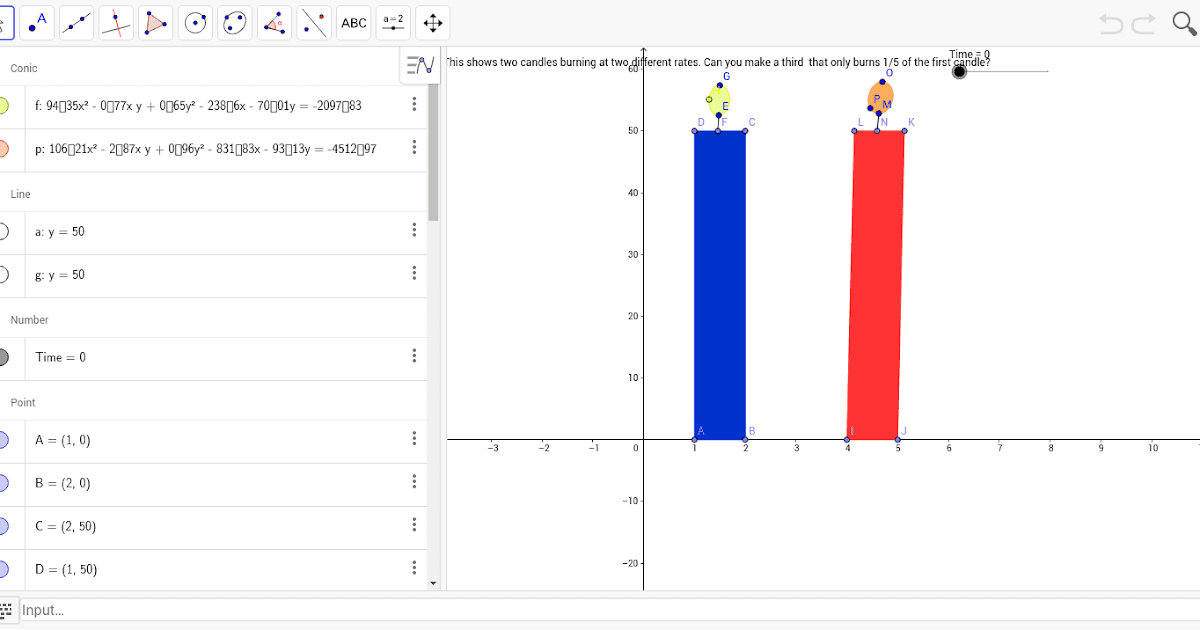Toggle the algebra style bar button
1200x630 pixels.
(x=421, y=65)
